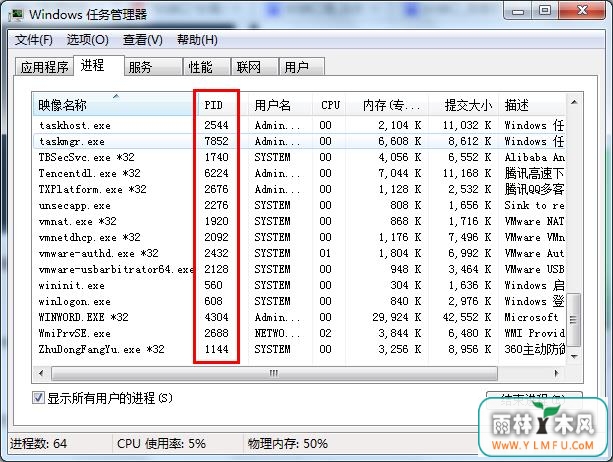Switch to the 用户 tab
The height and width of the screenshot is (462, 613).
click(301, 67)
